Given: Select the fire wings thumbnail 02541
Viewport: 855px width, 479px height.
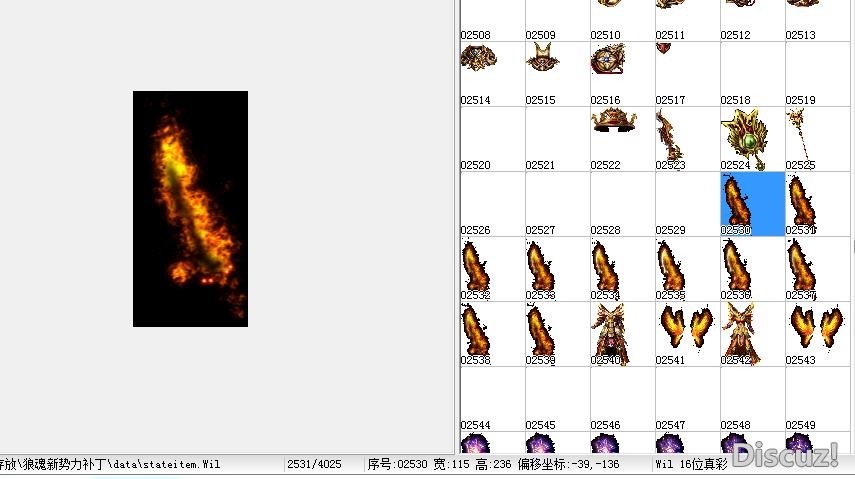Looking at the screenshot, I should click(688, 334).
